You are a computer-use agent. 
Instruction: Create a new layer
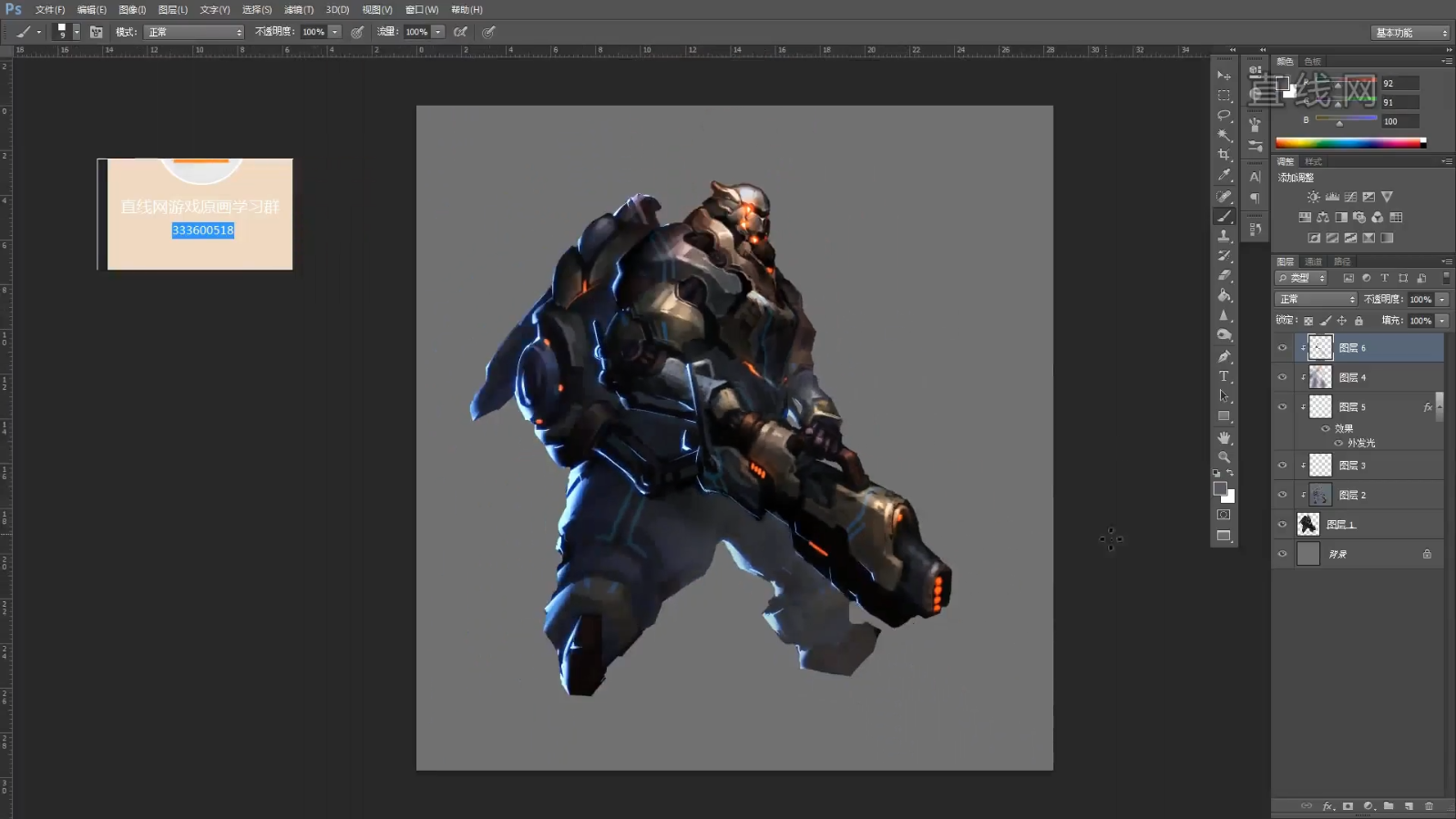(x=1409, y=806)
